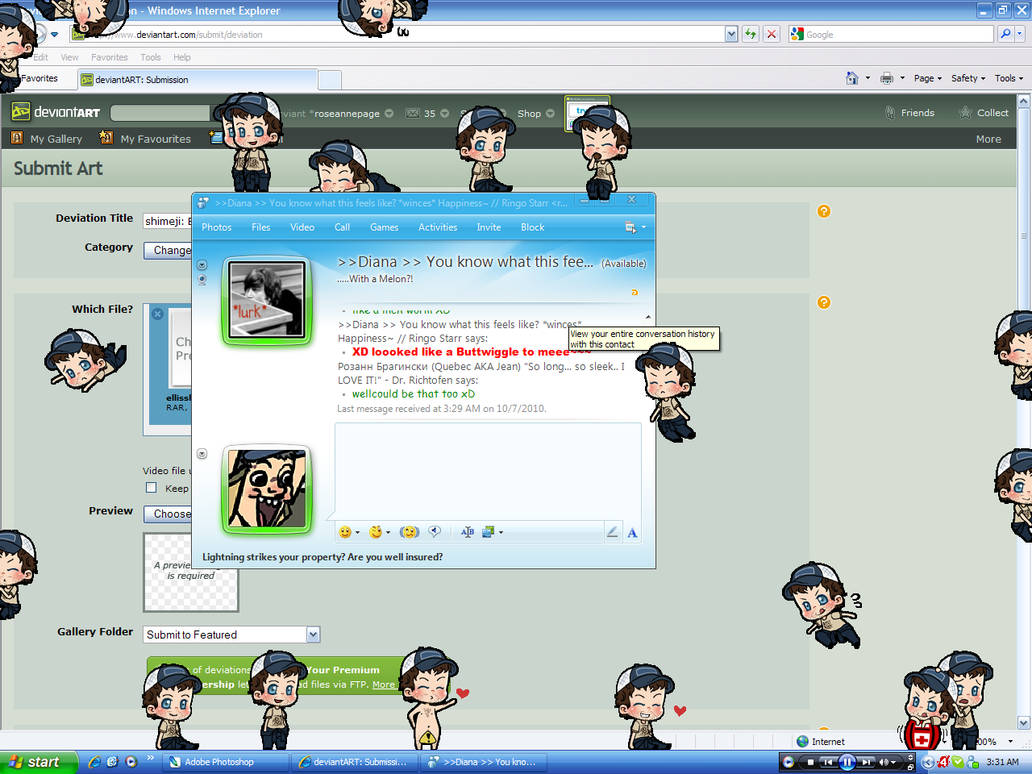Click the Friends icon in deviantART header

pos(890,113)
